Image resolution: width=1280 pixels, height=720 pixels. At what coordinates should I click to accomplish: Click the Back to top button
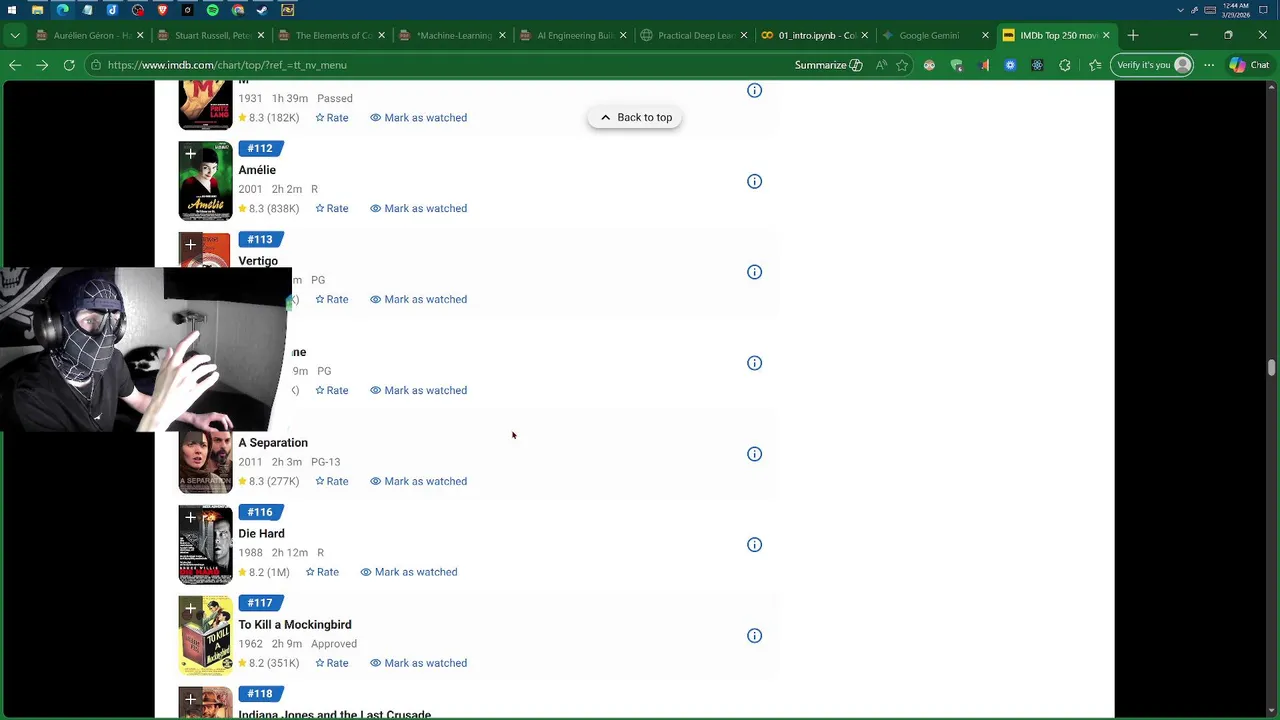(x=635, y=117)
